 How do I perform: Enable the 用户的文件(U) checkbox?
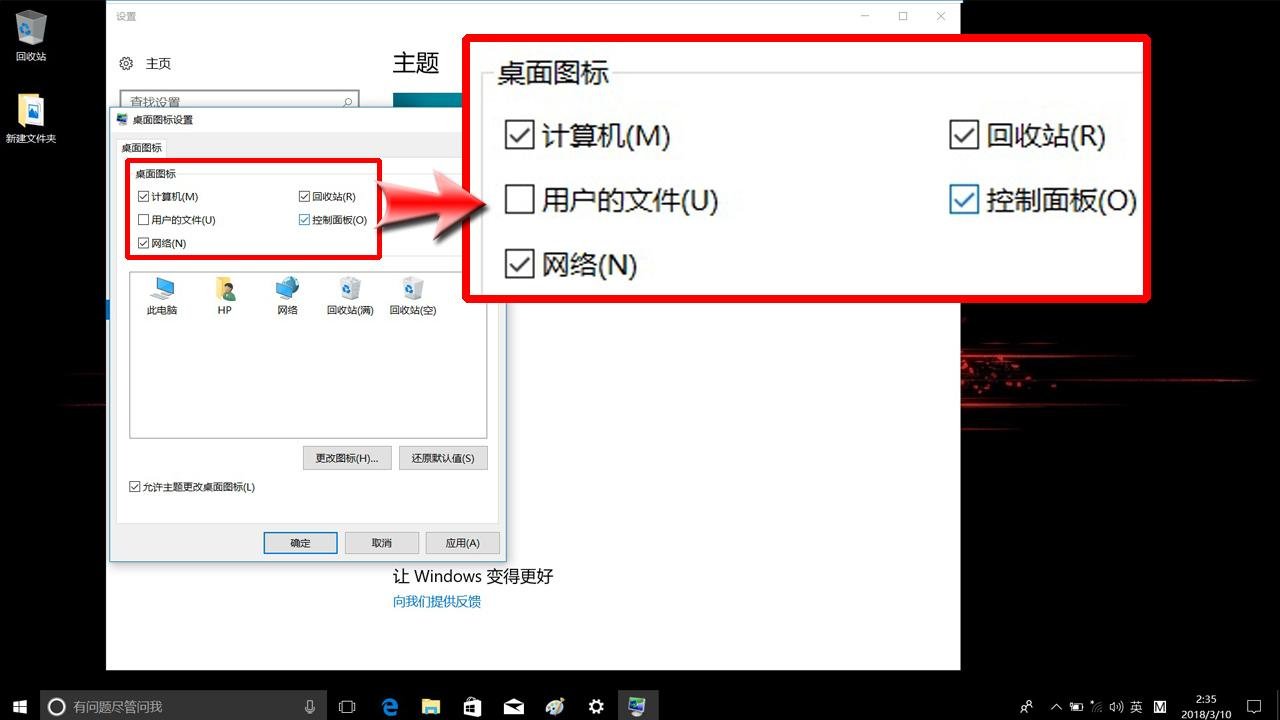[x=144, y=219]
